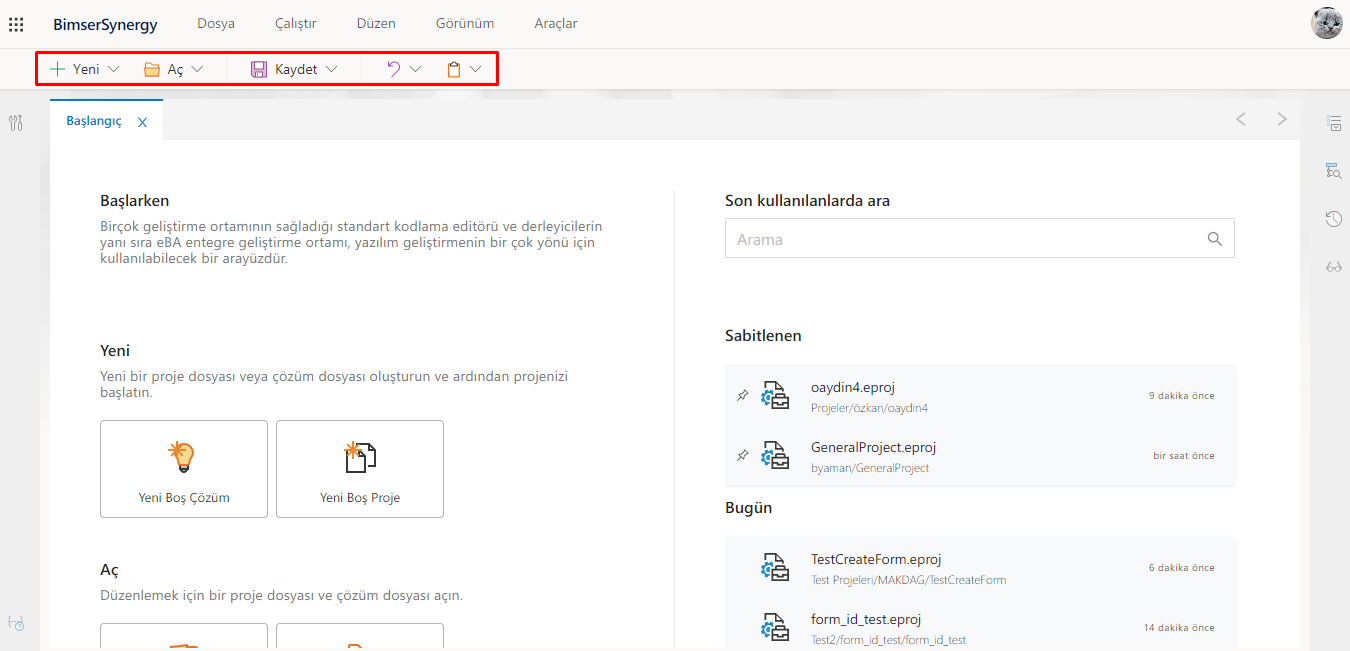The width and height of the screenshot is (1350, 651).
Task: Open the Çalıştır menu
Action: [295, 23]
